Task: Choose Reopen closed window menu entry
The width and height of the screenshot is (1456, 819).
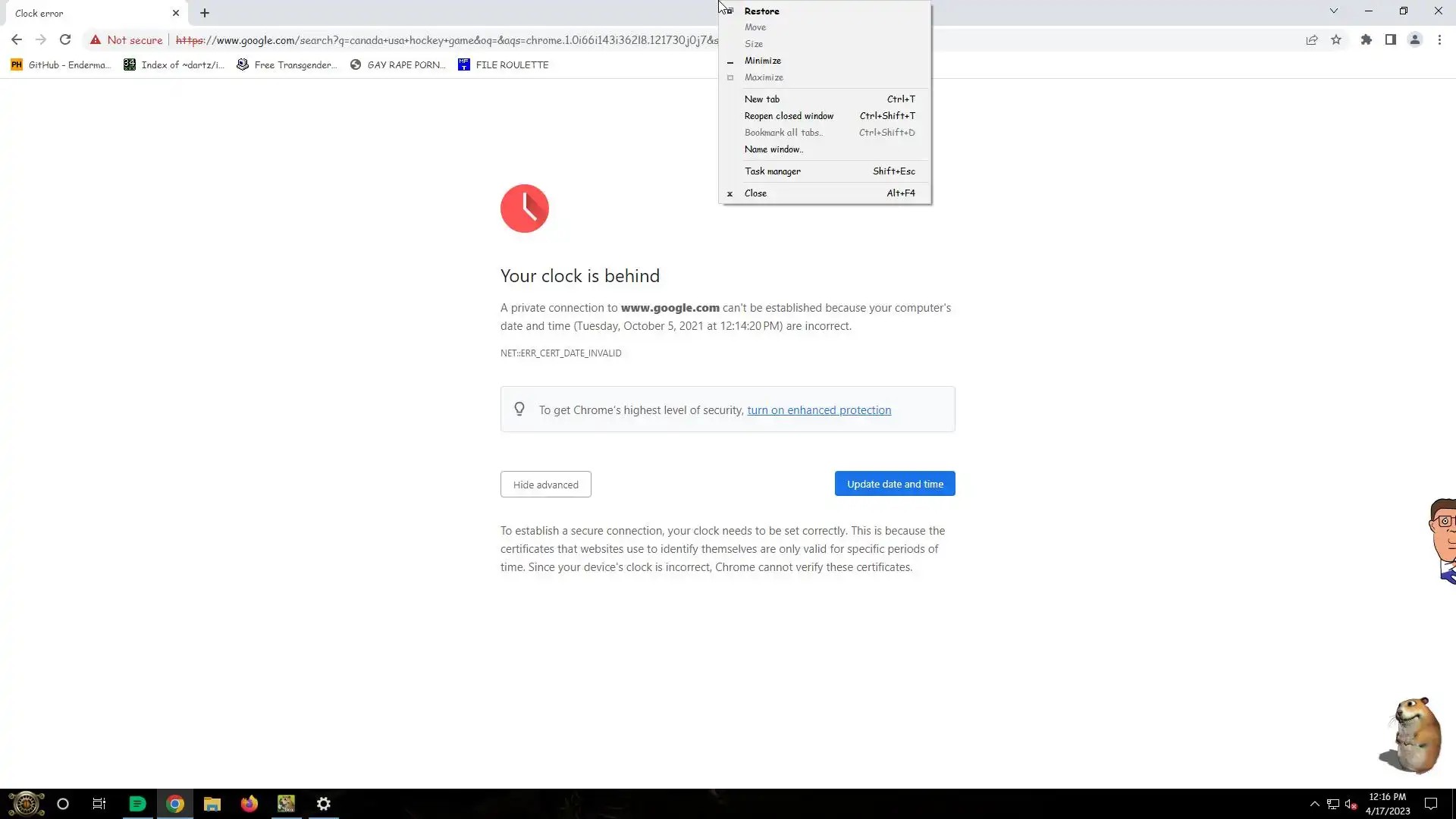Action: click(789, 116)
